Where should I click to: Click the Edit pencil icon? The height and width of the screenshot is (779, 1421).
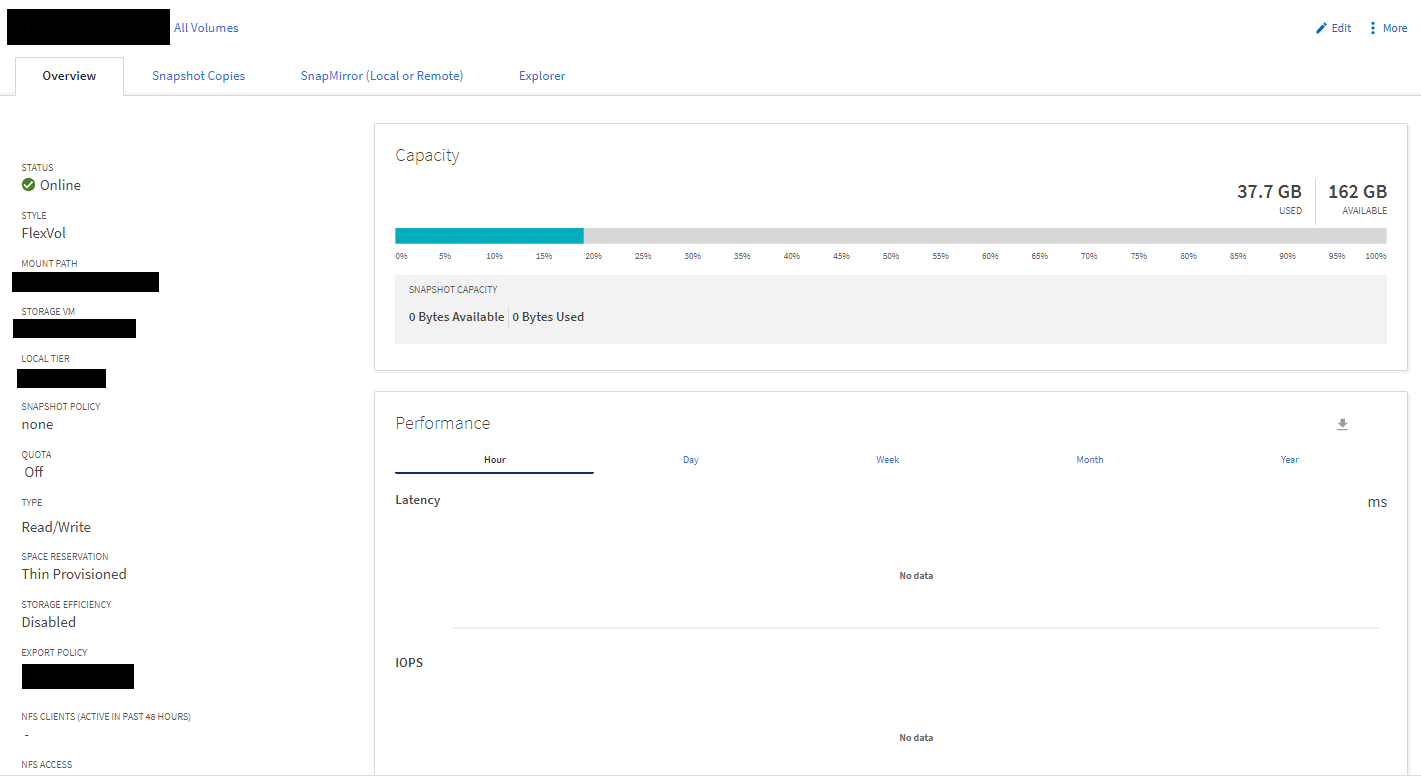pos(1321,28)
